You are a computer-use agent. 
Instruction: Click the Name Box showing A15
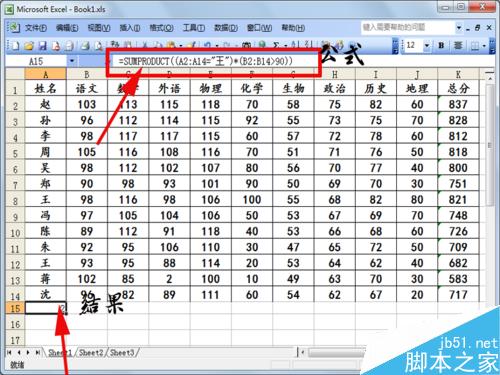(36, 61)
